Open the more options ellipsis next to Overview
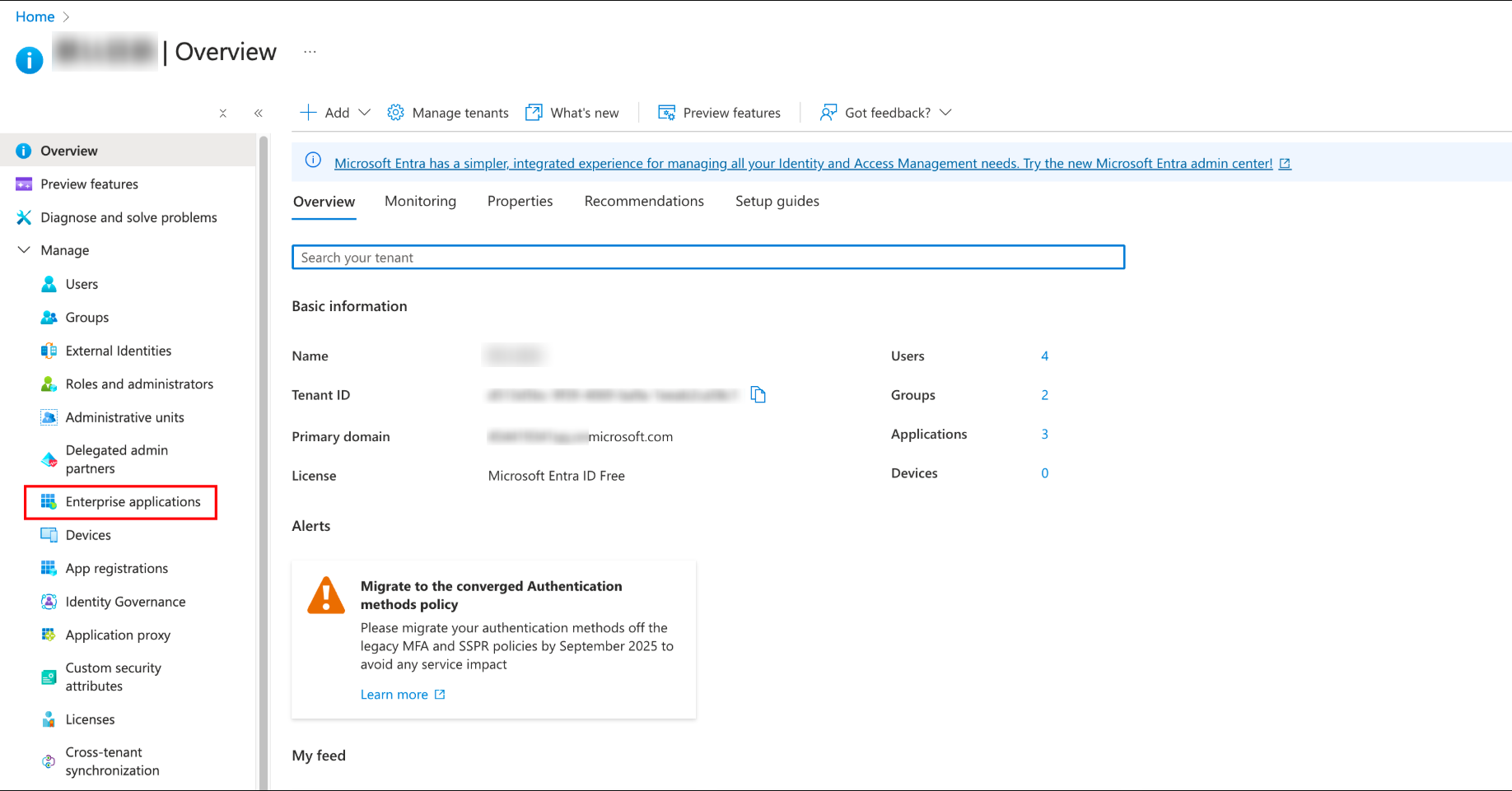This screenshot has height=791, width=1512. pos(310,52)
